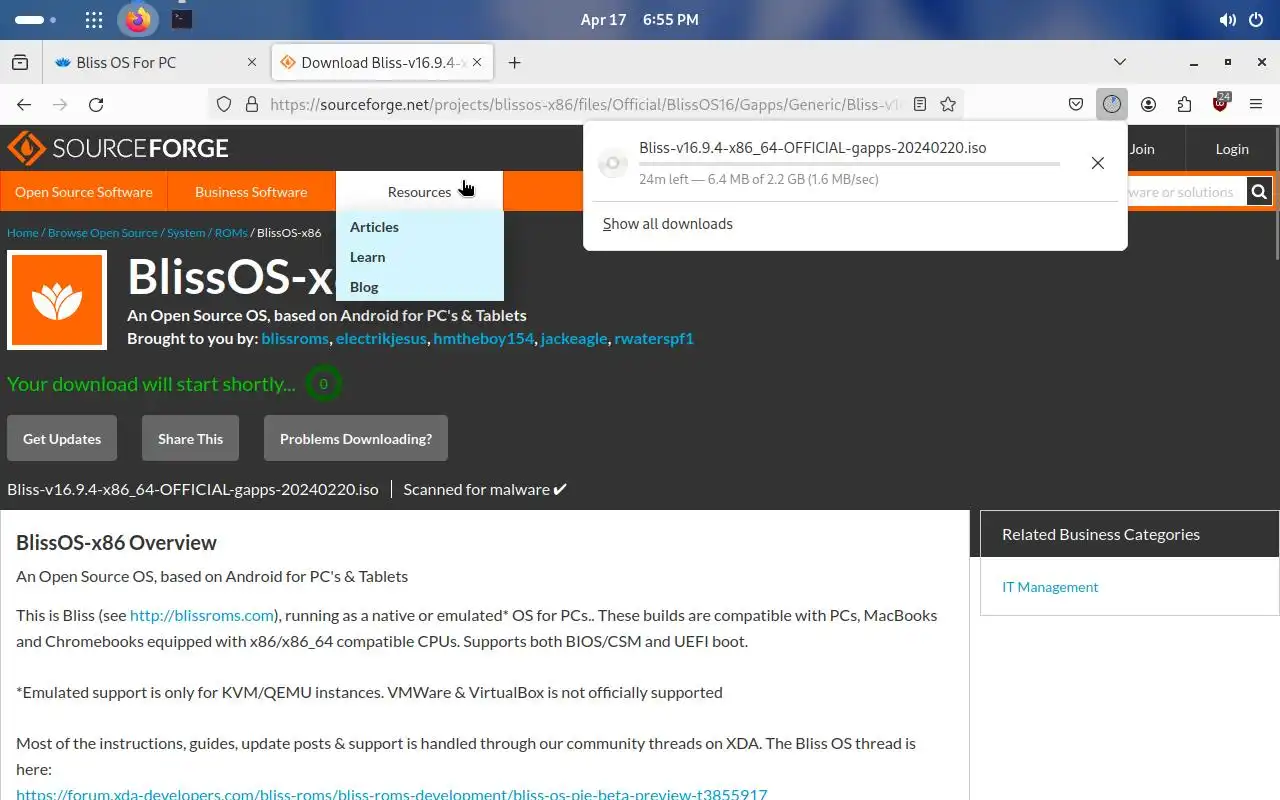Visit the rwaterspf1 contributor profile
Viewport: 1280px width, 800px height.
pos(654,338)
